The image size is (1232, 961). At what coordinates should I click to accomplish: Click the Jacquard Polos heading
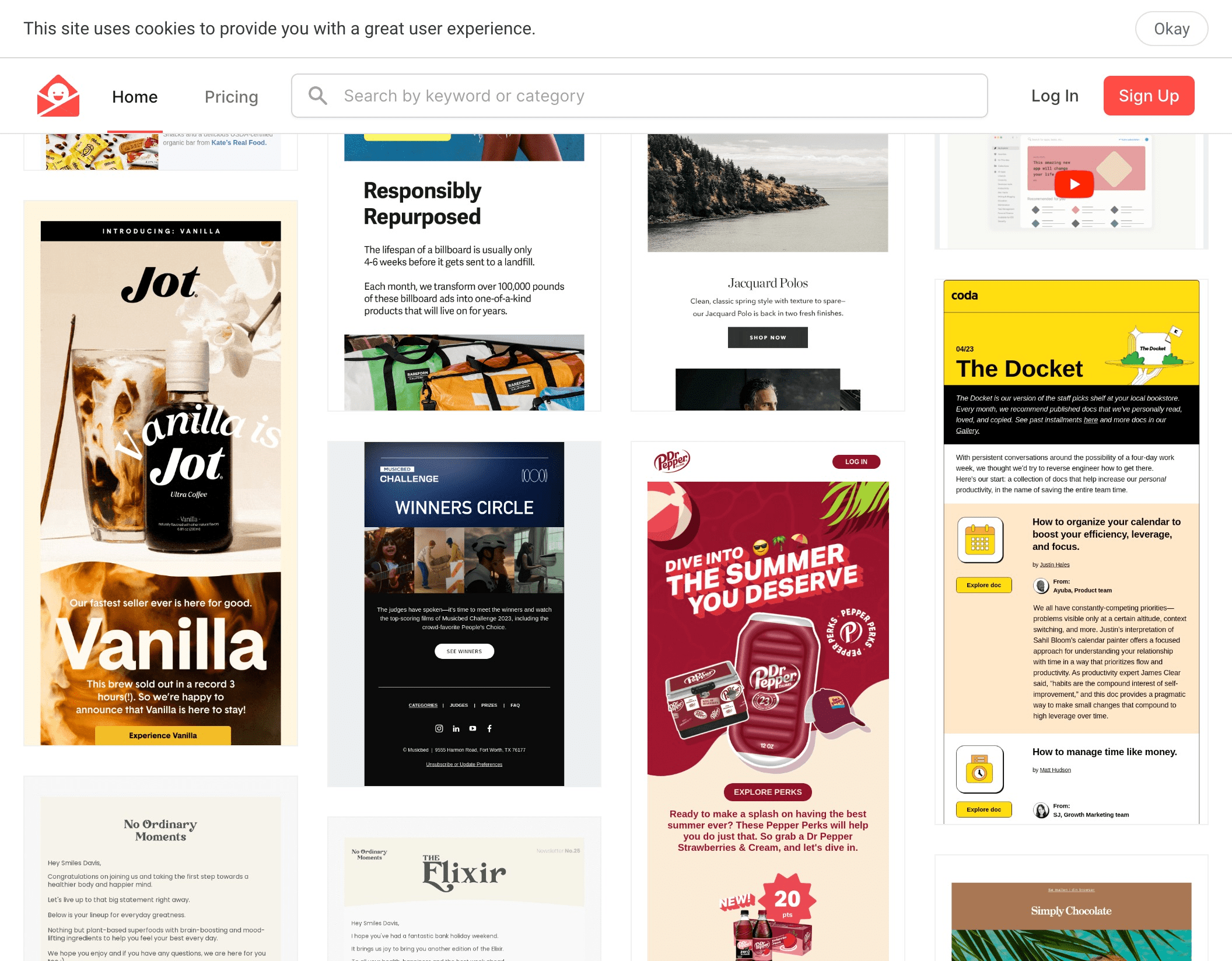768,283
